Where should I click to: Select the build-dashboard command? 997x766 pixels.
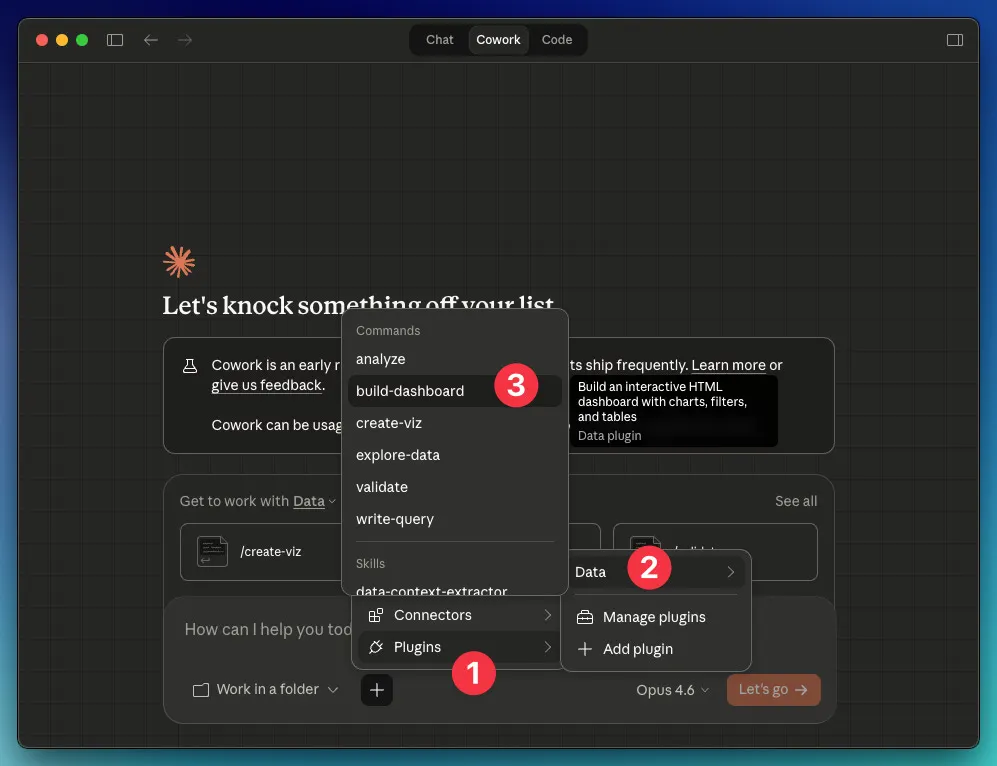pos(410,391)
